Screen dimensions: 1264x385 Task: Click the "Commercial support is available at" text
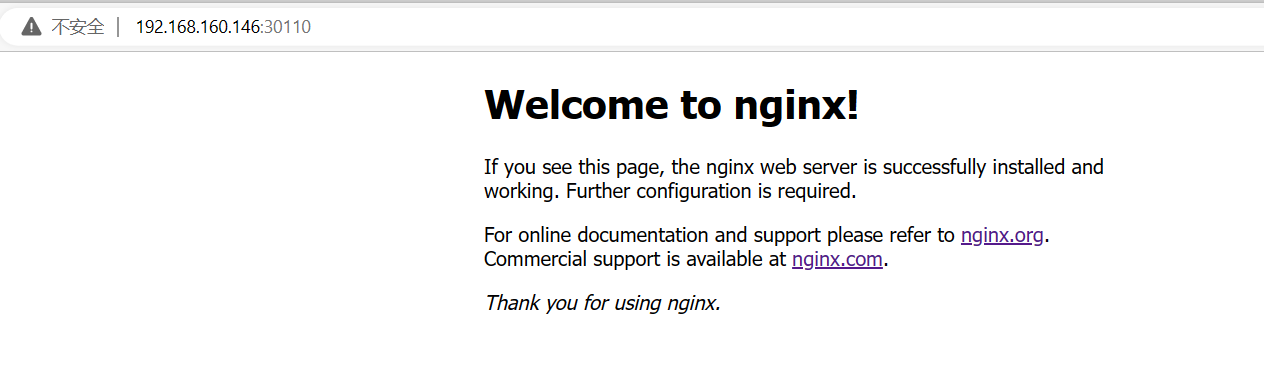pyautogui.click(x=636, y=260)
